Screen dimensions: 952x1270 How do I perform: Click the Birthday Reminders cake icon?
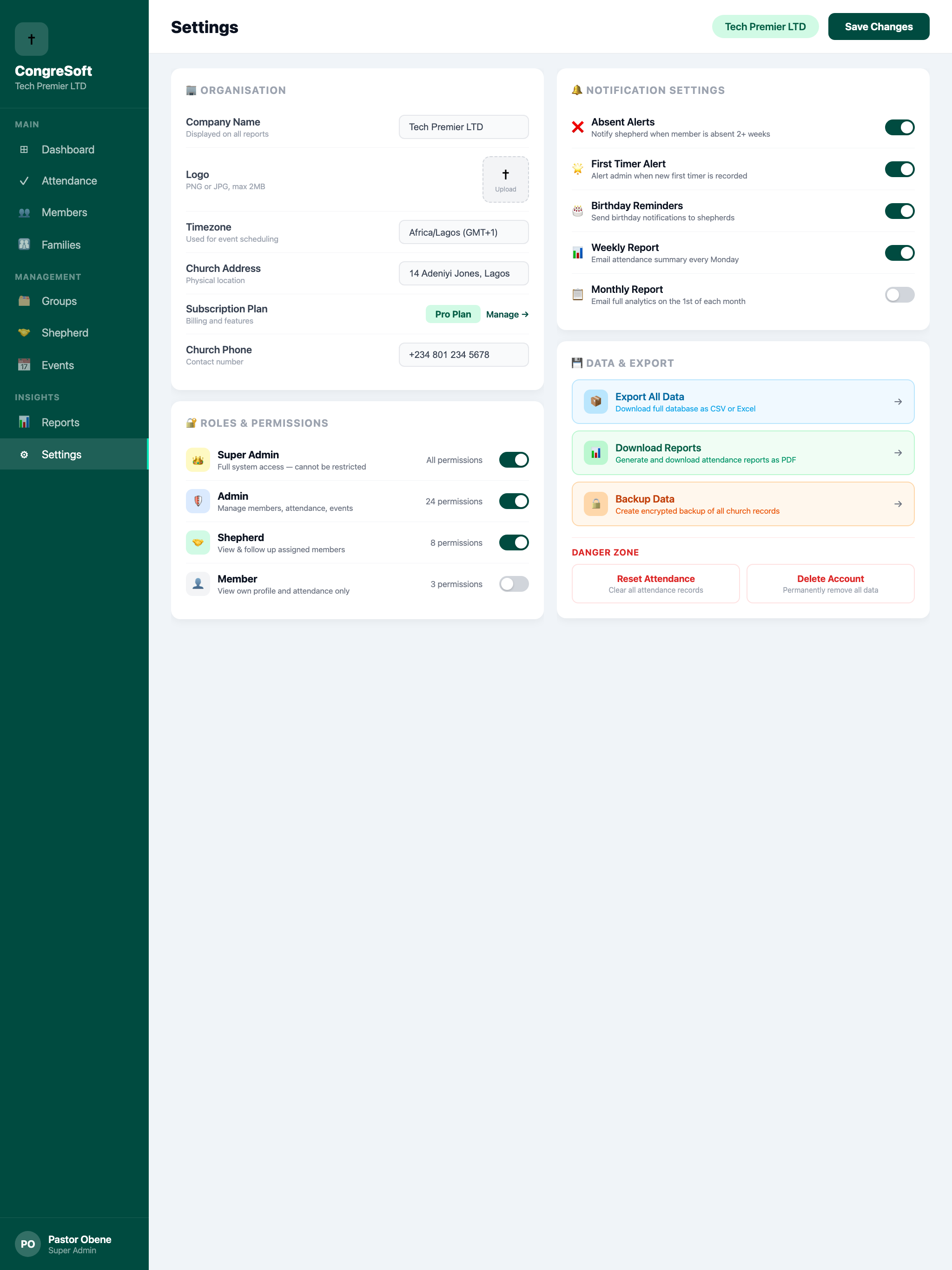point(578,212)
